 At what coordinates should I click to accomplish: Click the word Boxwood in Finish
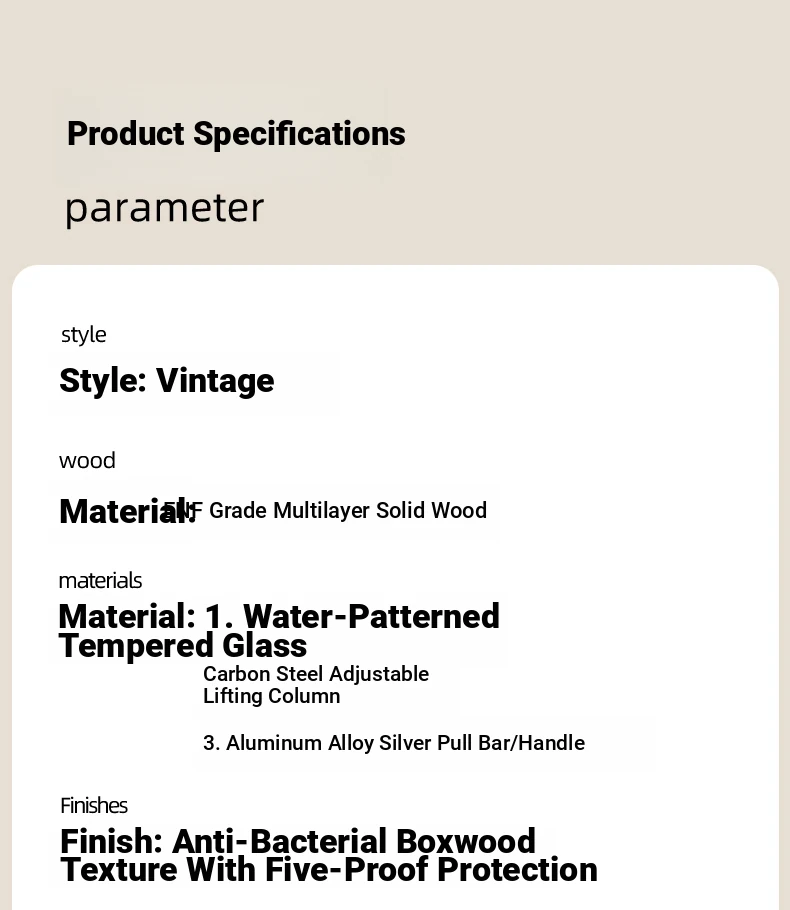click(x=466, y=842)
